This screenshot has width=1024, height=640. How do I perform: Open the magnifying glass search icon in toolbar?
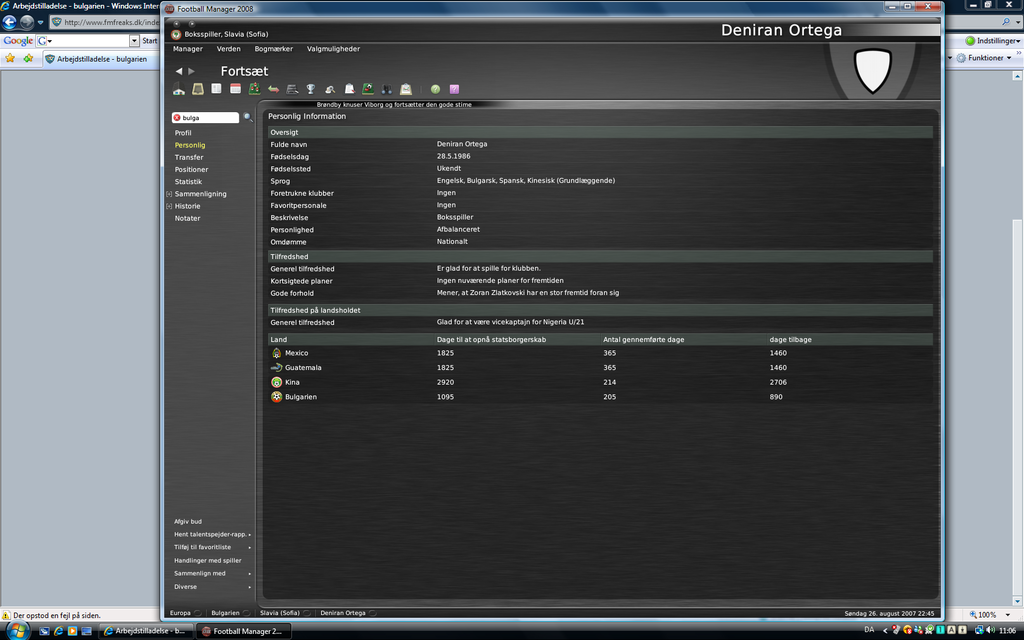click(330, 89)
